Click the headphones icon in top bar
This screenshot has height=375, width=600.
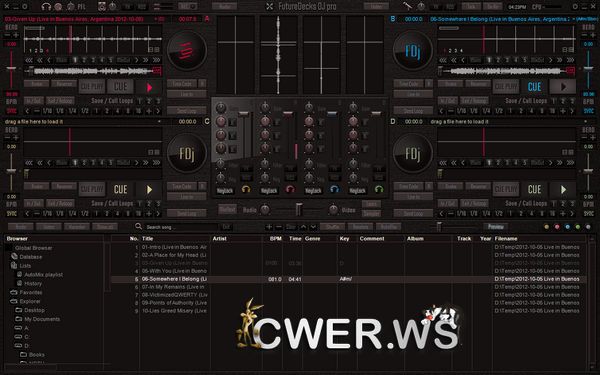point(46,7)
